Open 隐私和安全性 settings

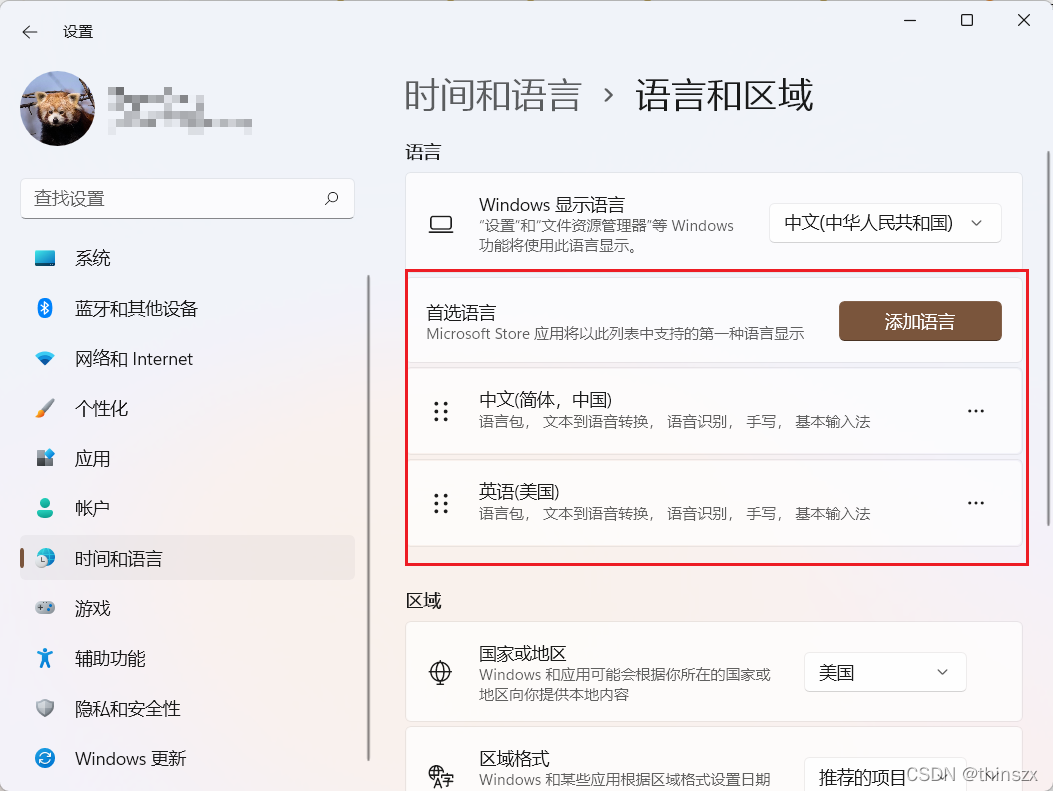[x=187, y=708]
